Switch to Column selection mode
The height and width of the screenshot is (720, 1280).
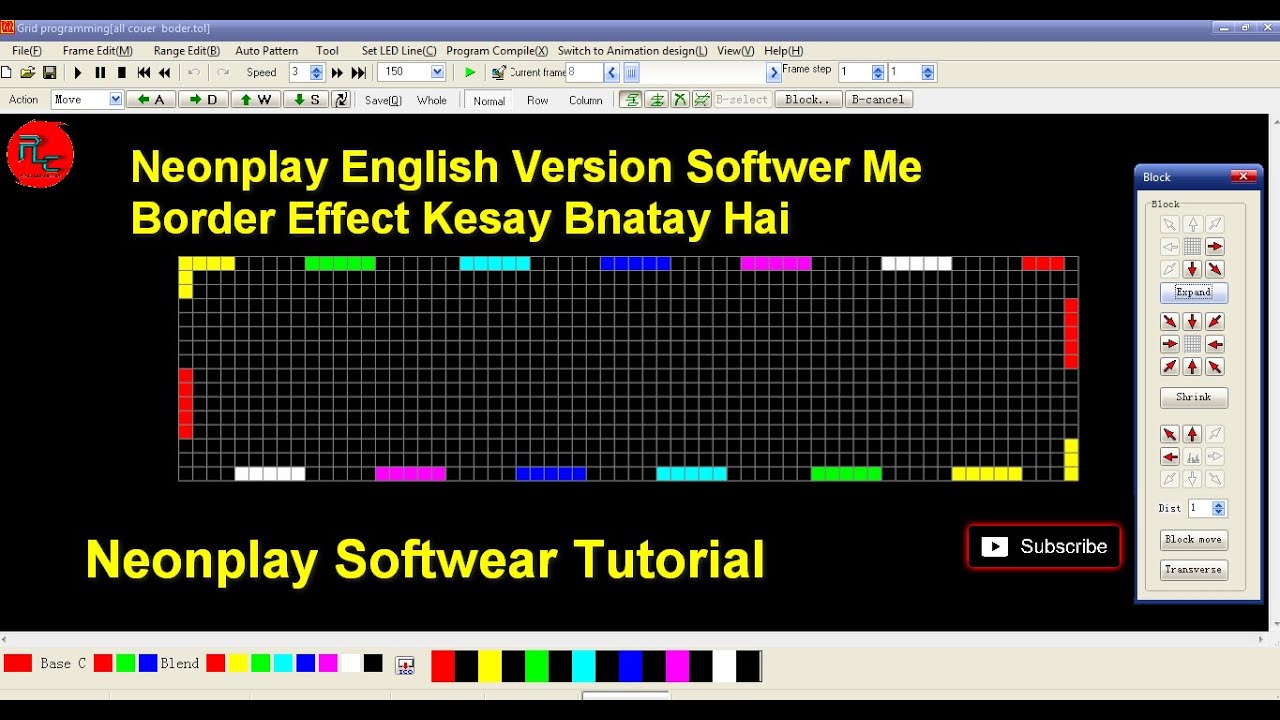tap(586, 100)
